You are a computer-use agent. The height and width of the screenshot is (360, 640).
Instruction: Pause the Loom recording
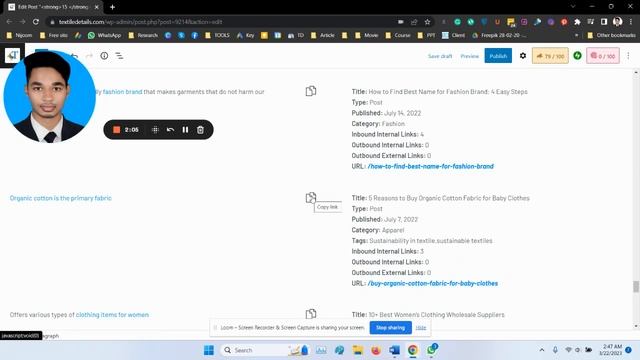(x=185, y=129)
